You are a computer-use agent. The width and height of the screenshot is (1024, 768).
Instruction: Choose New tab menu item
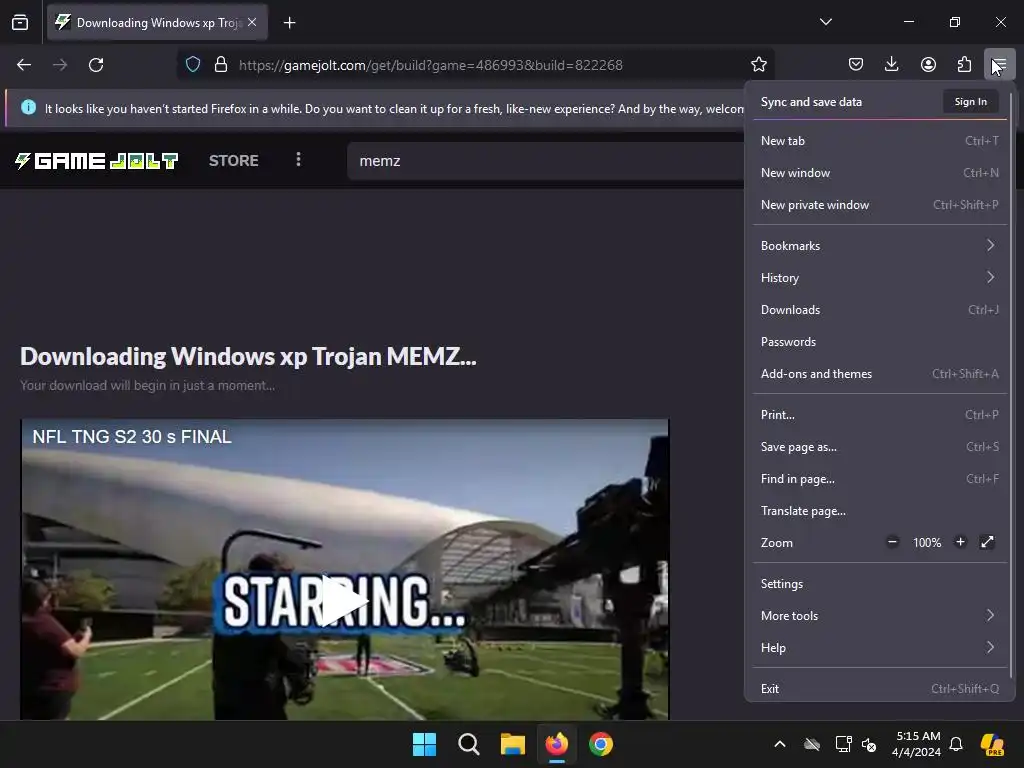coord(879,140)
